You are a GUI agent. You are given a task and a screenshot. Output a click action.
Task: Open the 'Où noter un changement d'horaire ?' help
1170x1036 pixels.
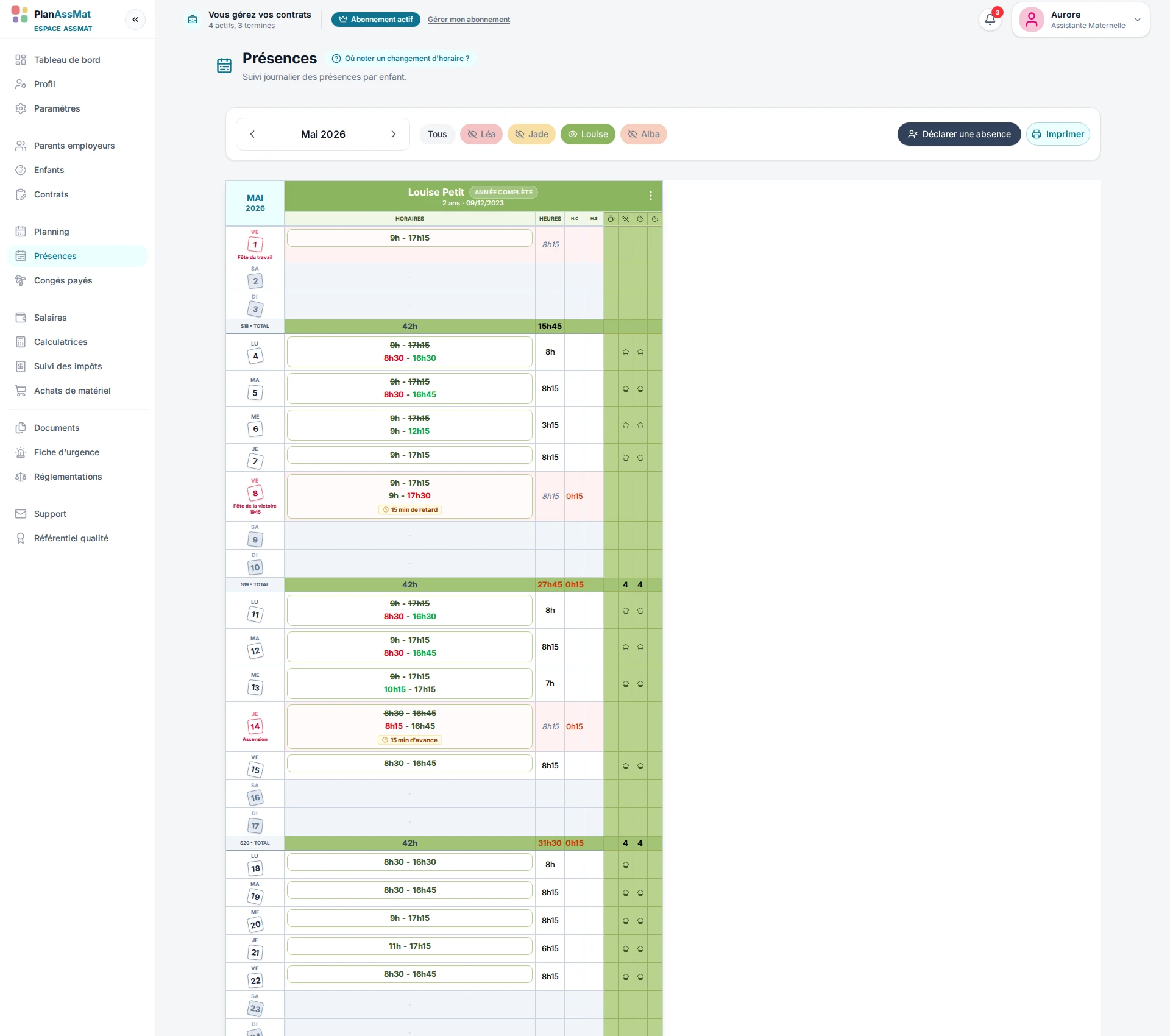[x=400, y=59]
